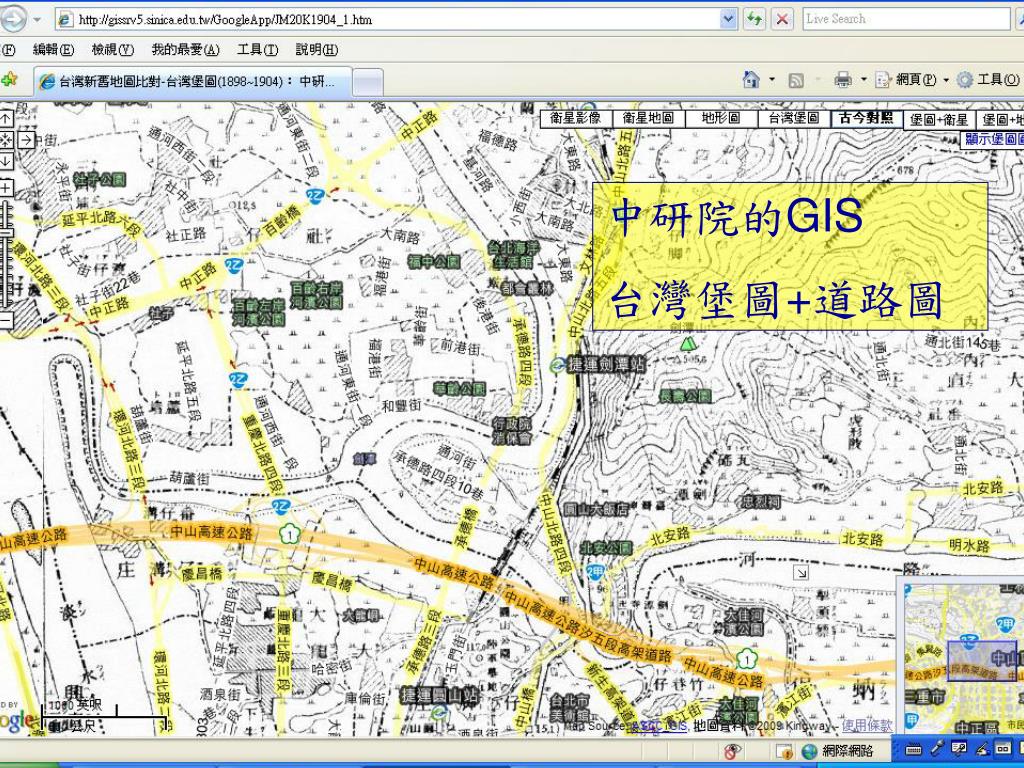Select the 古今對照 map mode

pos(867,118)
